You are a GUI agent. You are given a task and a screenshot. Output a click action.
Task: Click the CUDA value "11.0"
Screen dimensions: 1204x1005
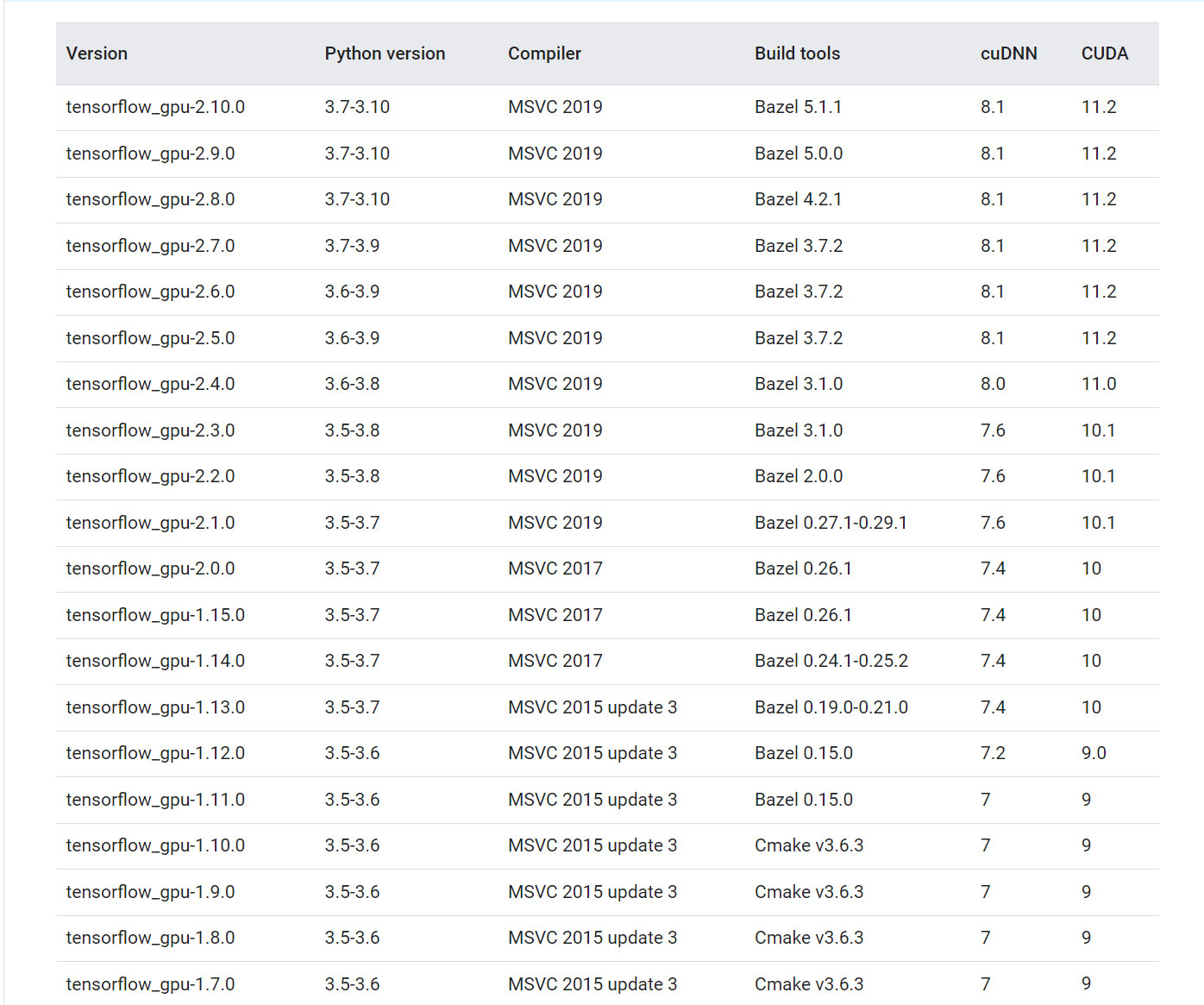[x=1099, y=384]
